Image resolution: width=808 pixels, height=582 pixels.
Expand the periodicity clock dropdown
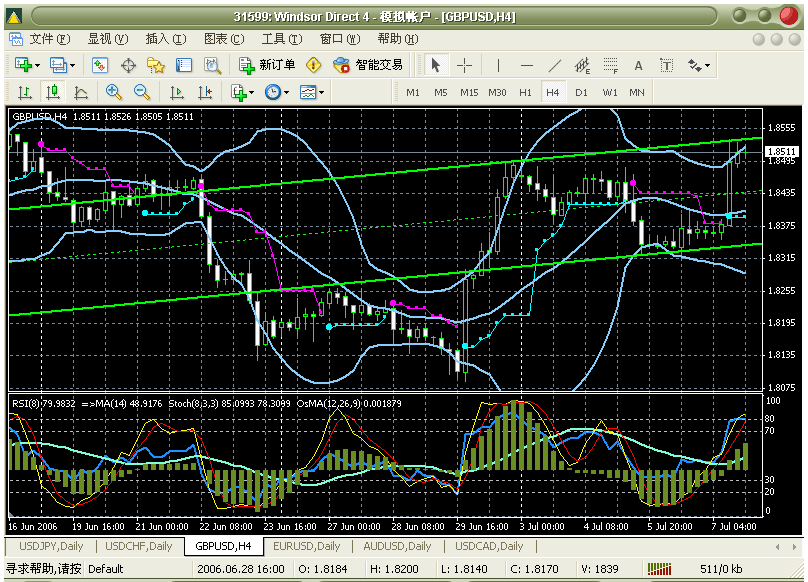click(x=276, y=92)
